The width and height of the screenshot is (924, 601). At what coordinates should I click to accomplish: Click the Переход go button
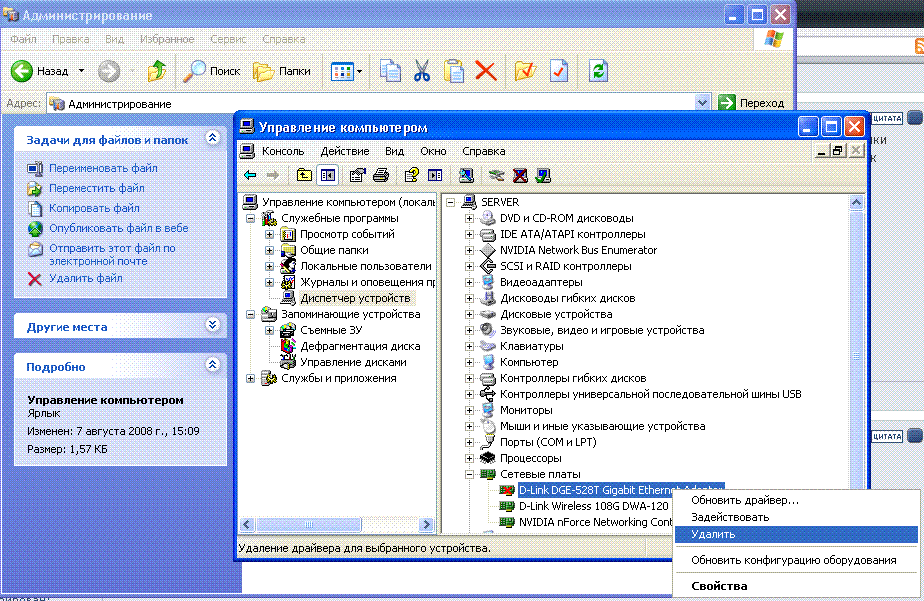tap(752, 103)
